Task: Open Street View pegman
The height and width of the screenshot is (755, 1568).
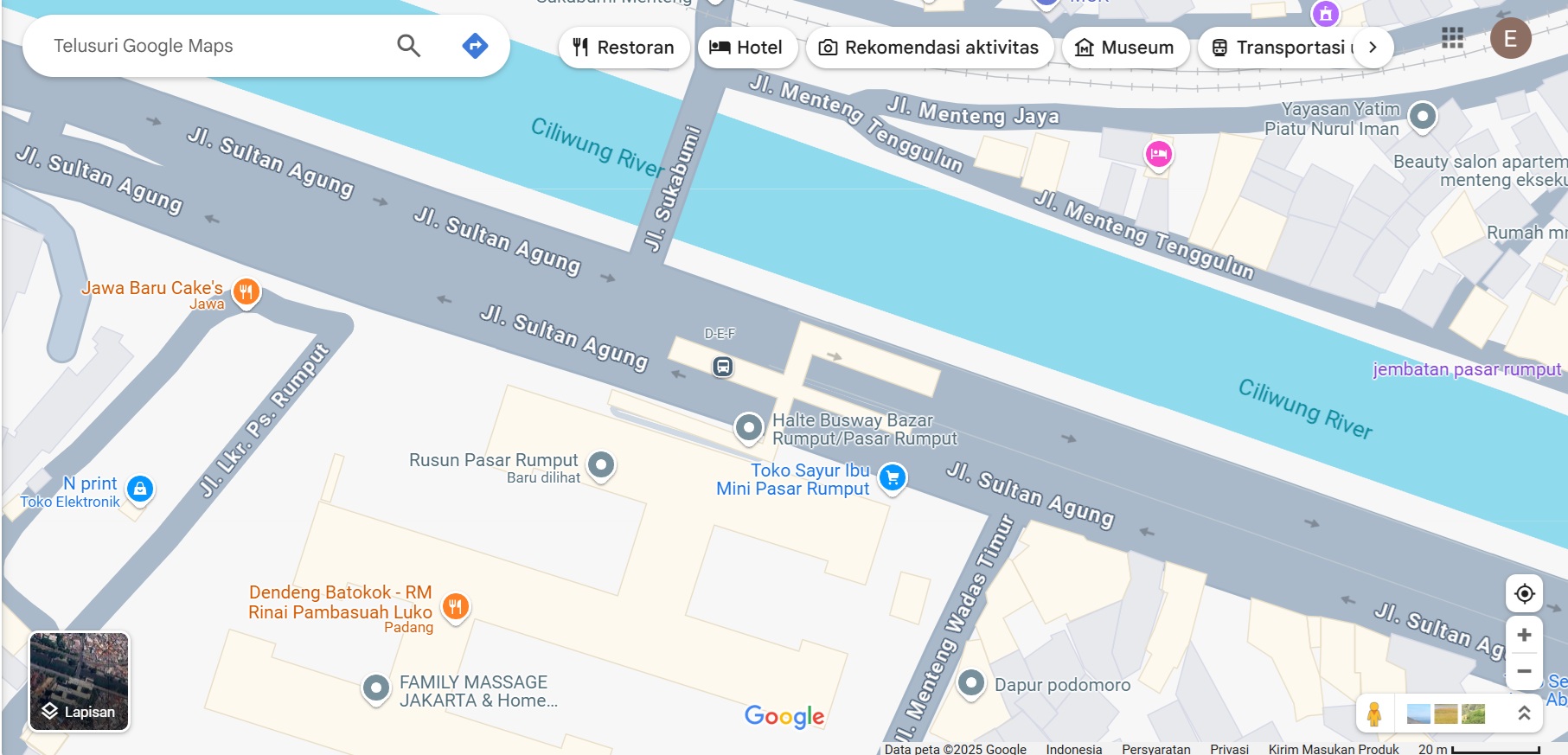Action: point(1374,714)
